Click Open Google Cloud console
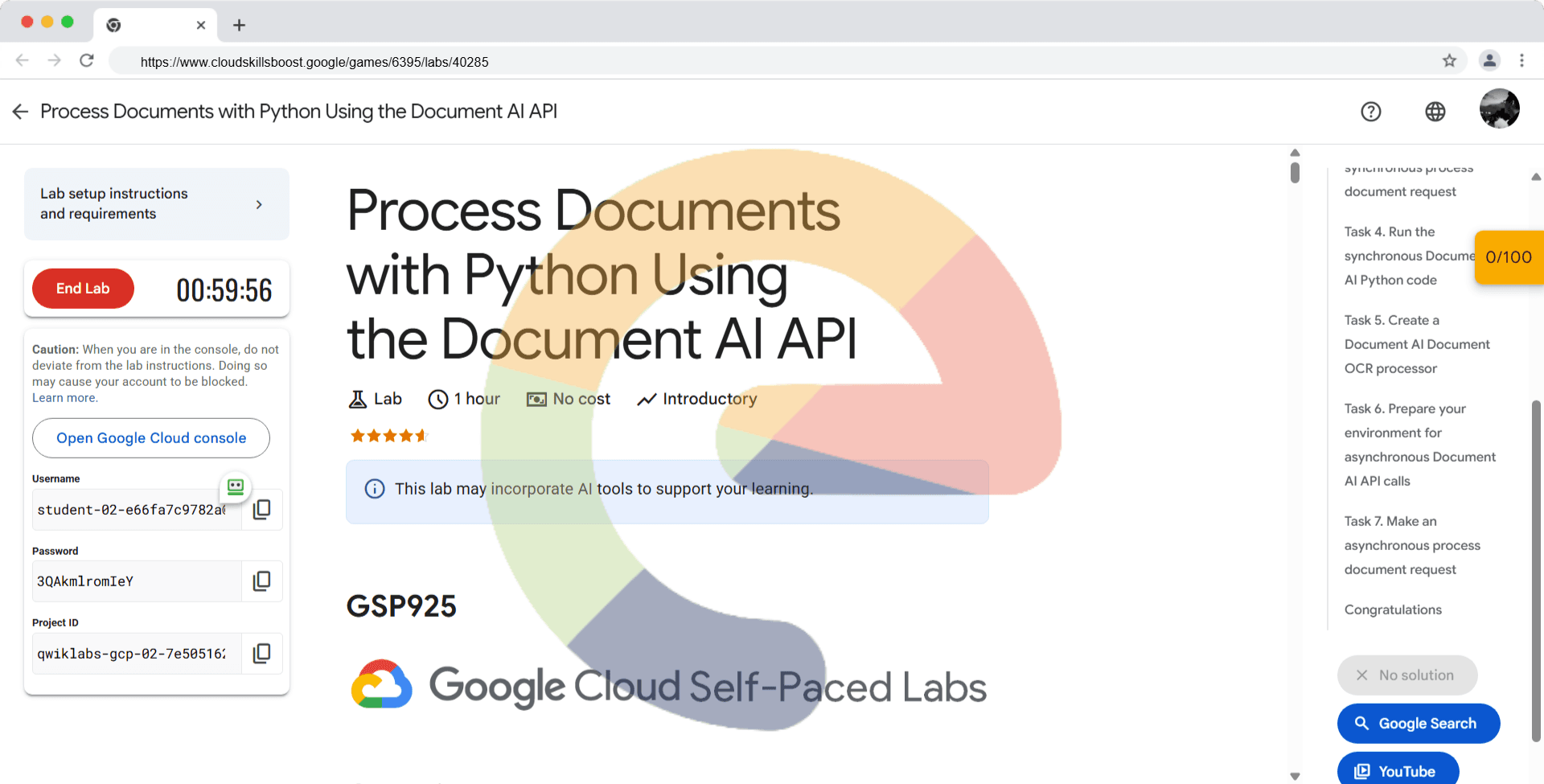 pyautogui.click(x=151, y=438)
